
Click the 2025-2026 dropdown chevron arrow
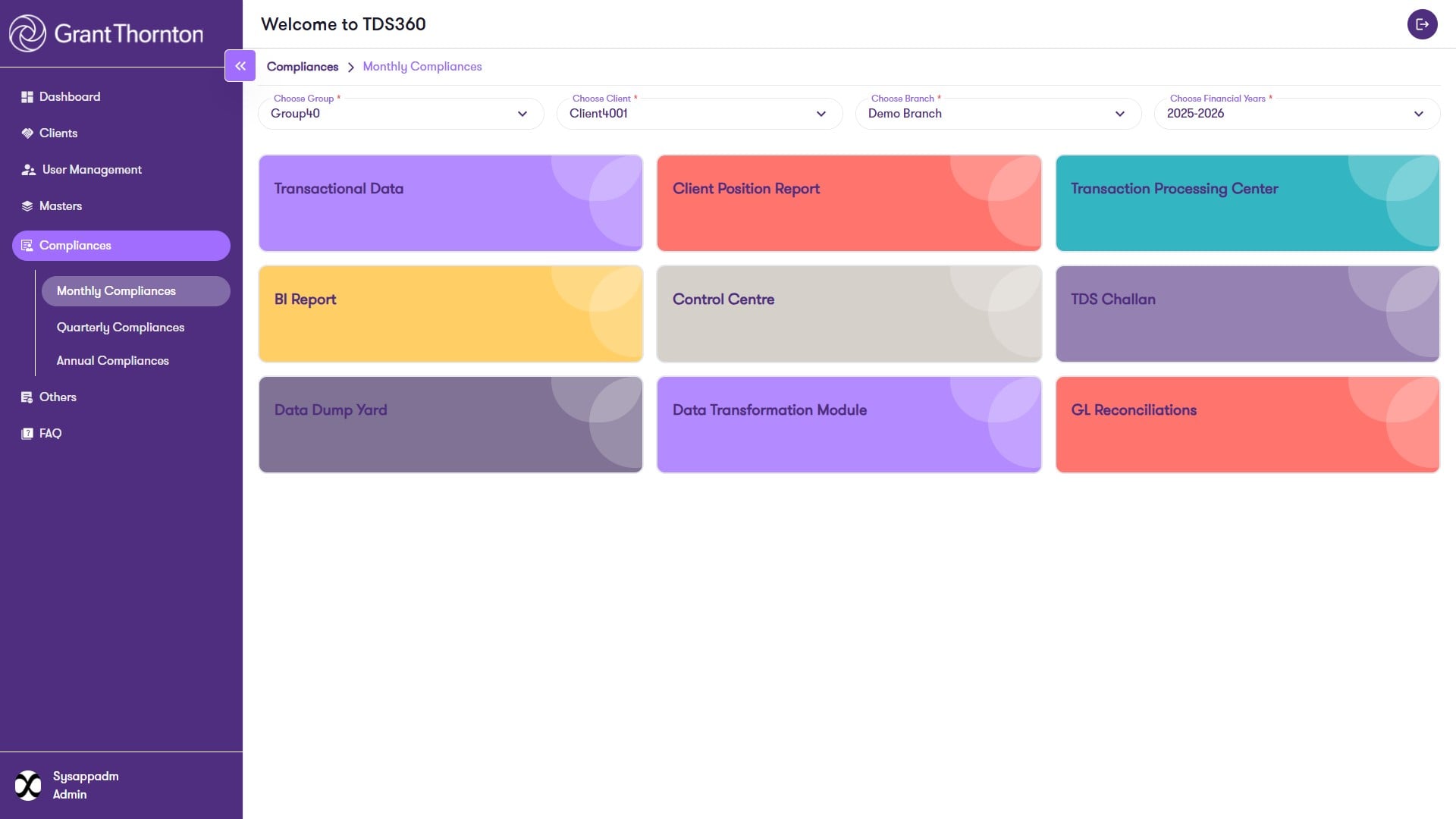[1419, 114]
